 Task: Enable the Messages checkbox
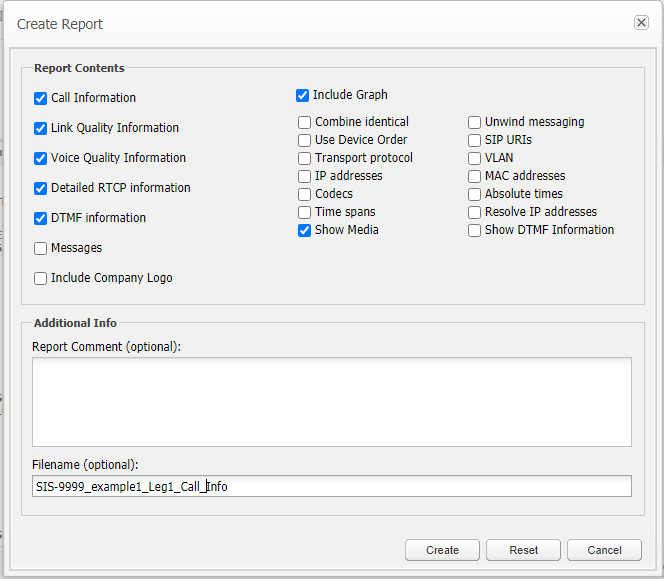point(41,248)
